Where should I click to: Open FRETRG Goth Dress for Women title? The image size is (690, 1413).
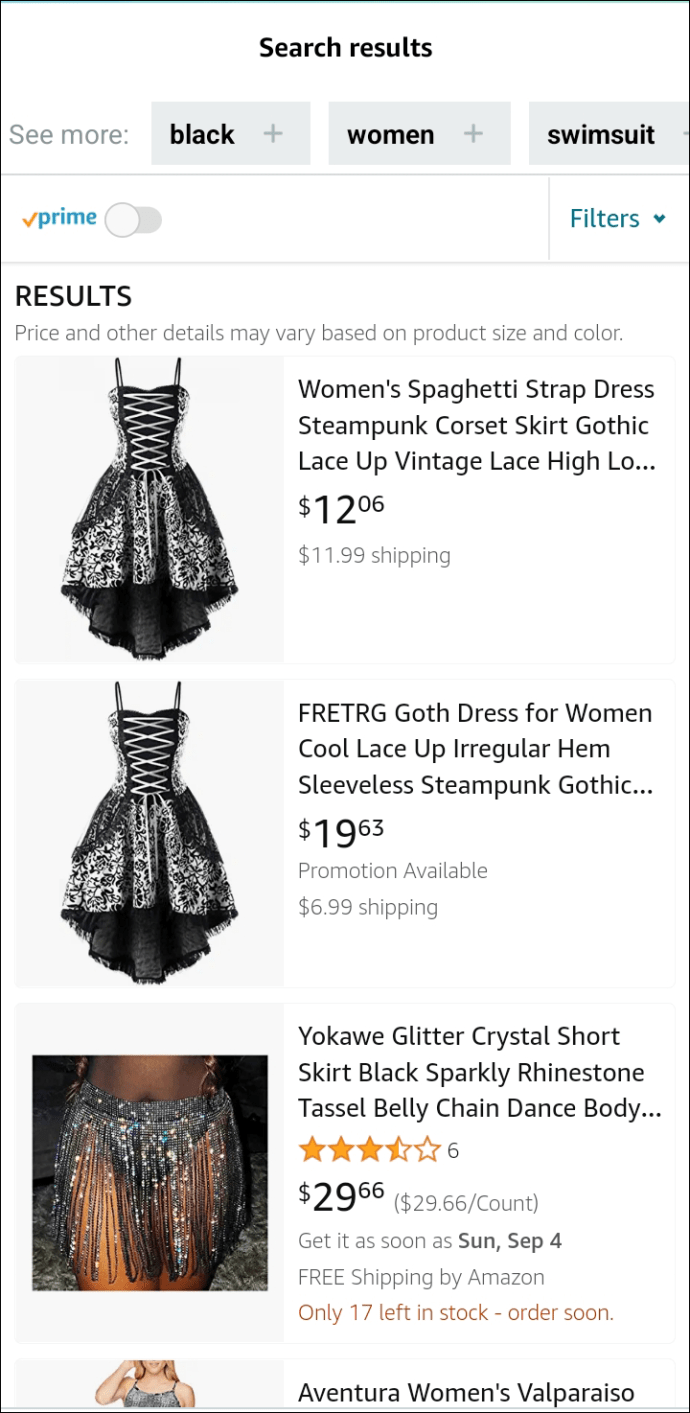475,749
